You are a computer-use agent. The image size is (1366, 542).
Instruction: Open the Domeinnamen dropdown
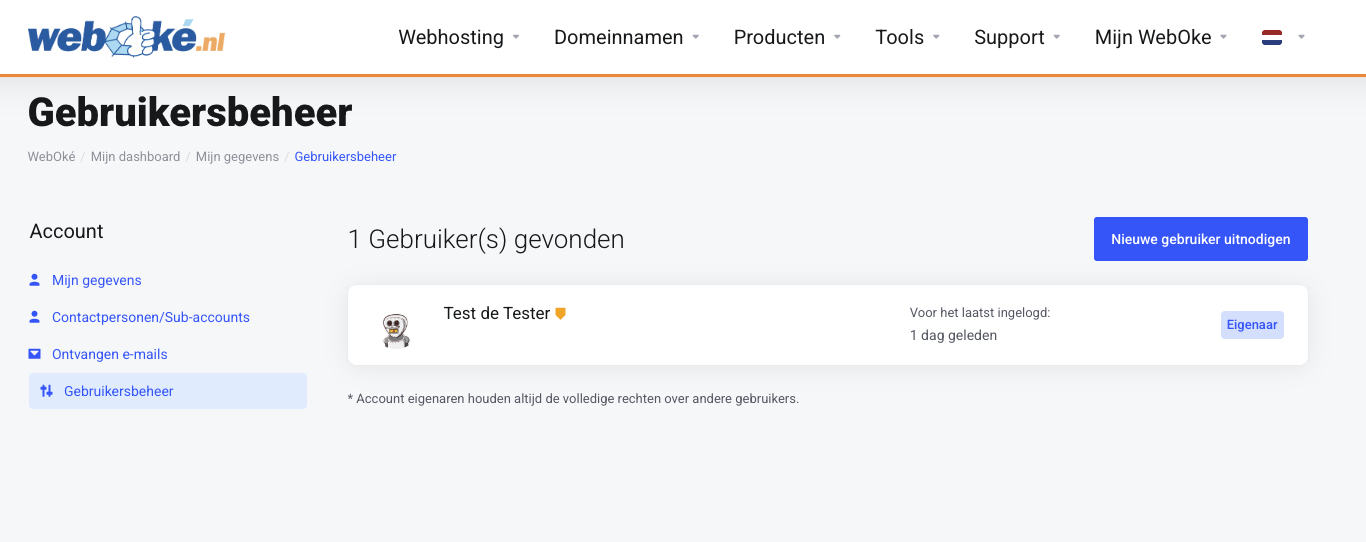pyautogui.click(x=626, y=37)
